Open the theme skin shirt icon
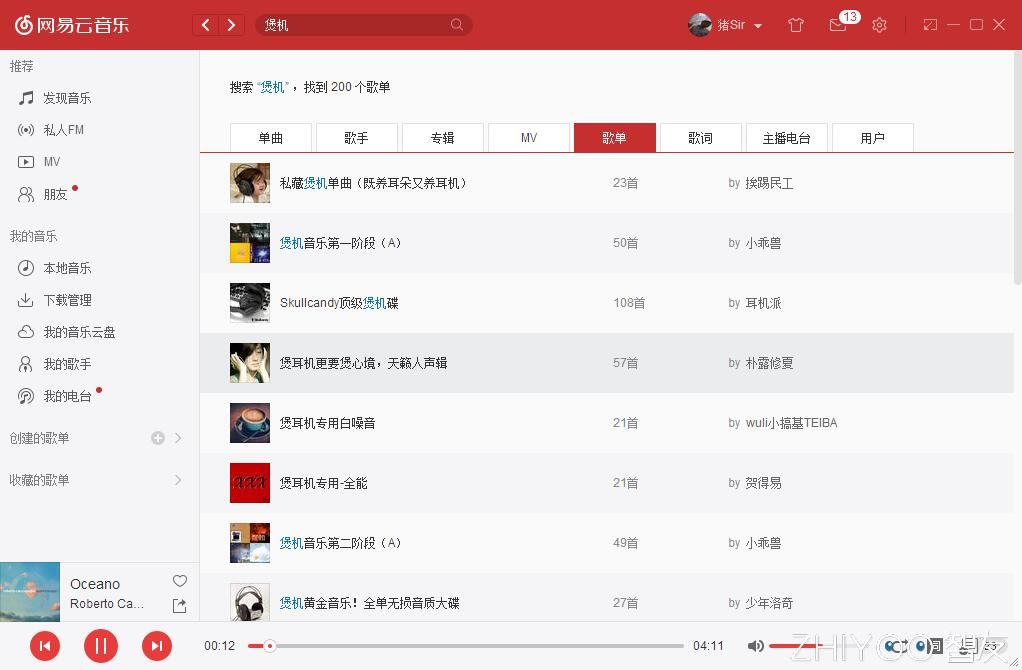 click(x=795, y=25)
